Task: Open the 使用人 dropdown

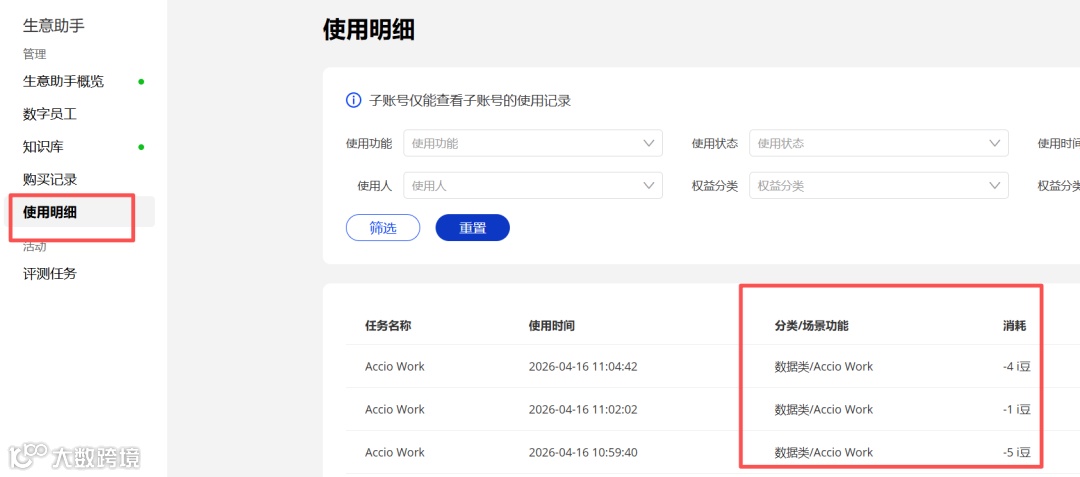Action: tap(533, 186)
